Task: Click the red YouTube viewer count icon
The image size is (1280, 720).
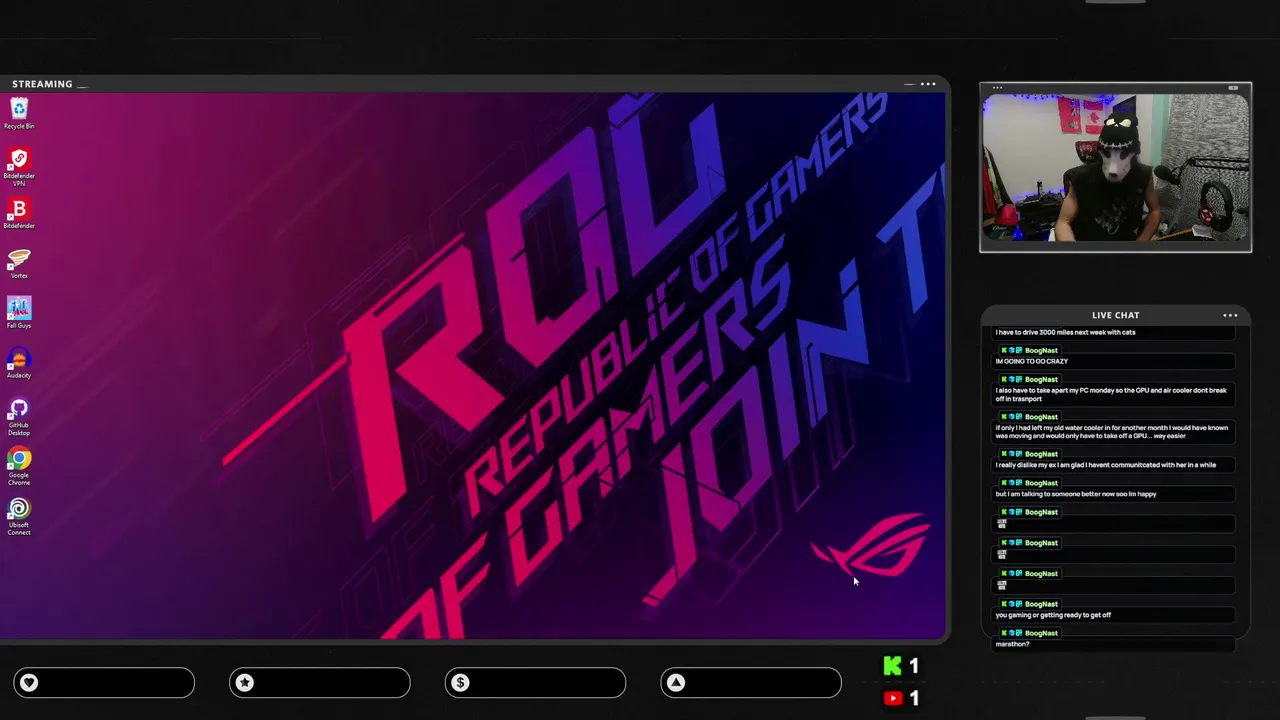Action: (893, 698)
